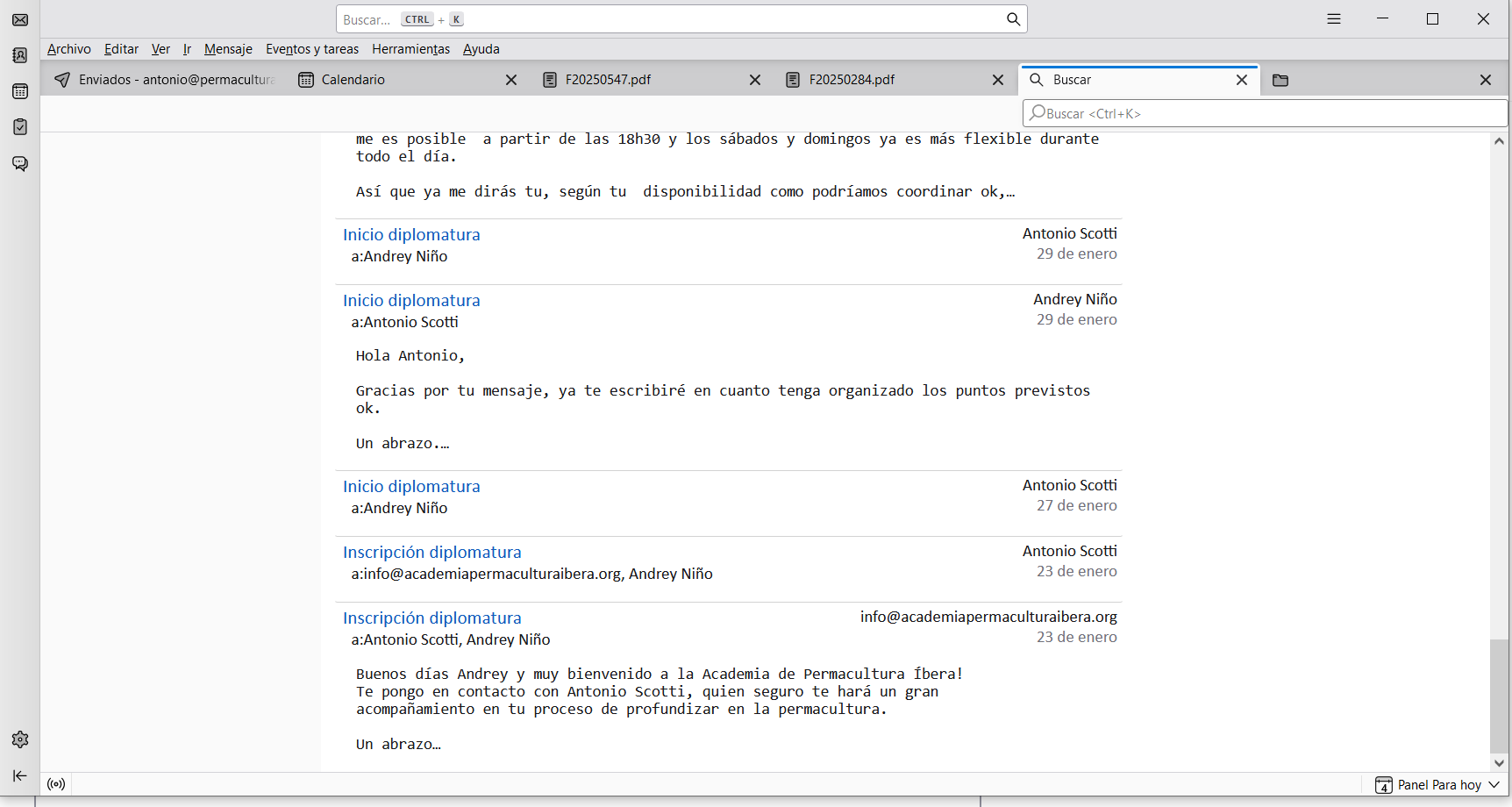Close the F20250284.pdf tab
The height and width of the screenshot is (807, 1512).
pos(997,80)
